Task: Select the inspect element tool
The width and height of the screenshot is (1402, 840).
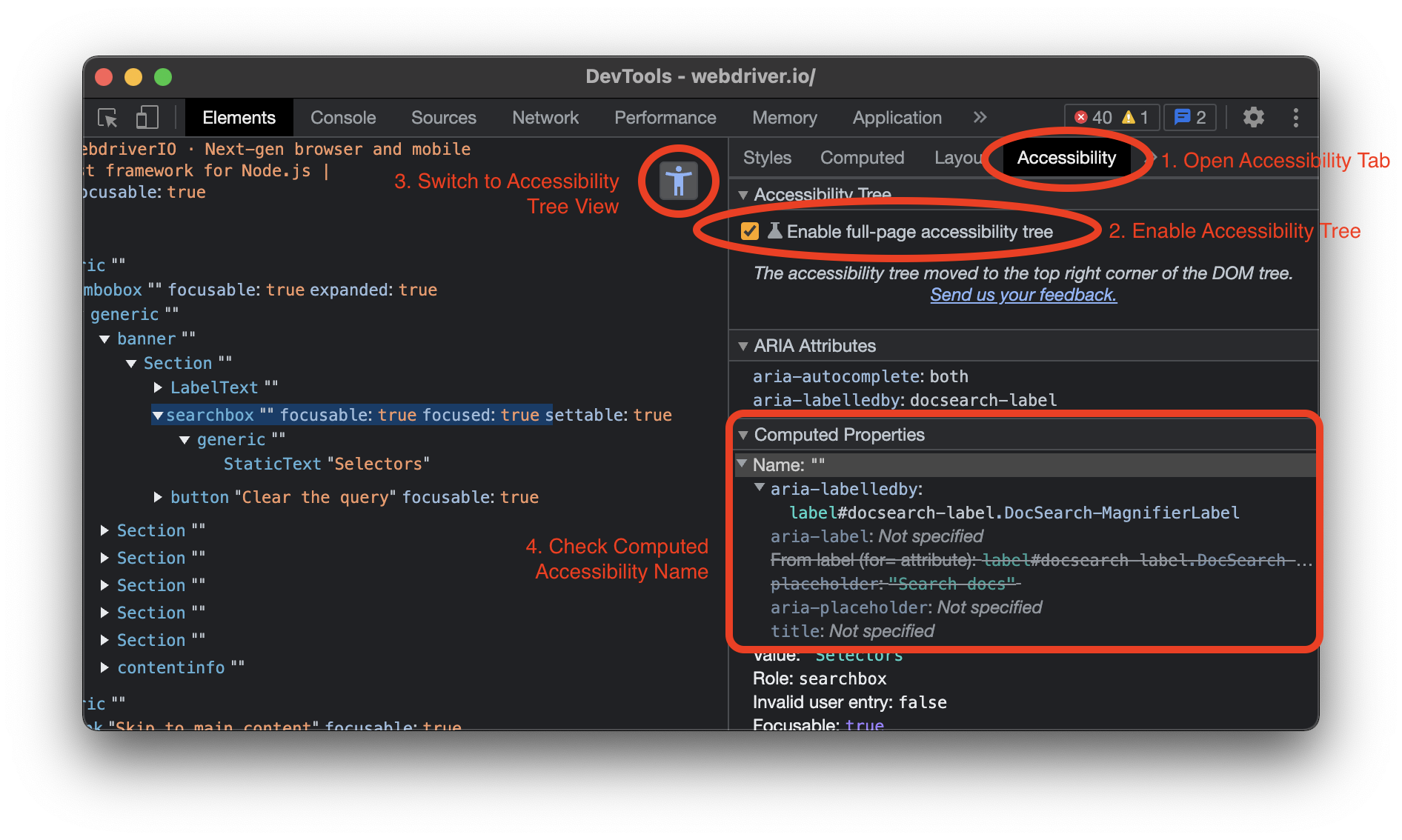Action: 107,117
